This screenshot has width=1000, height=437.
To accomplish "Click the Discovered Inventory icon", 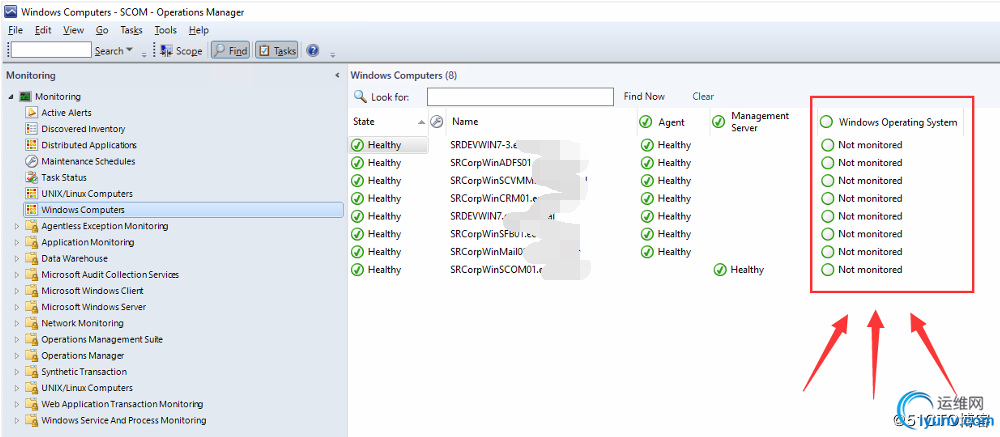I will click(x=31, y=129).
